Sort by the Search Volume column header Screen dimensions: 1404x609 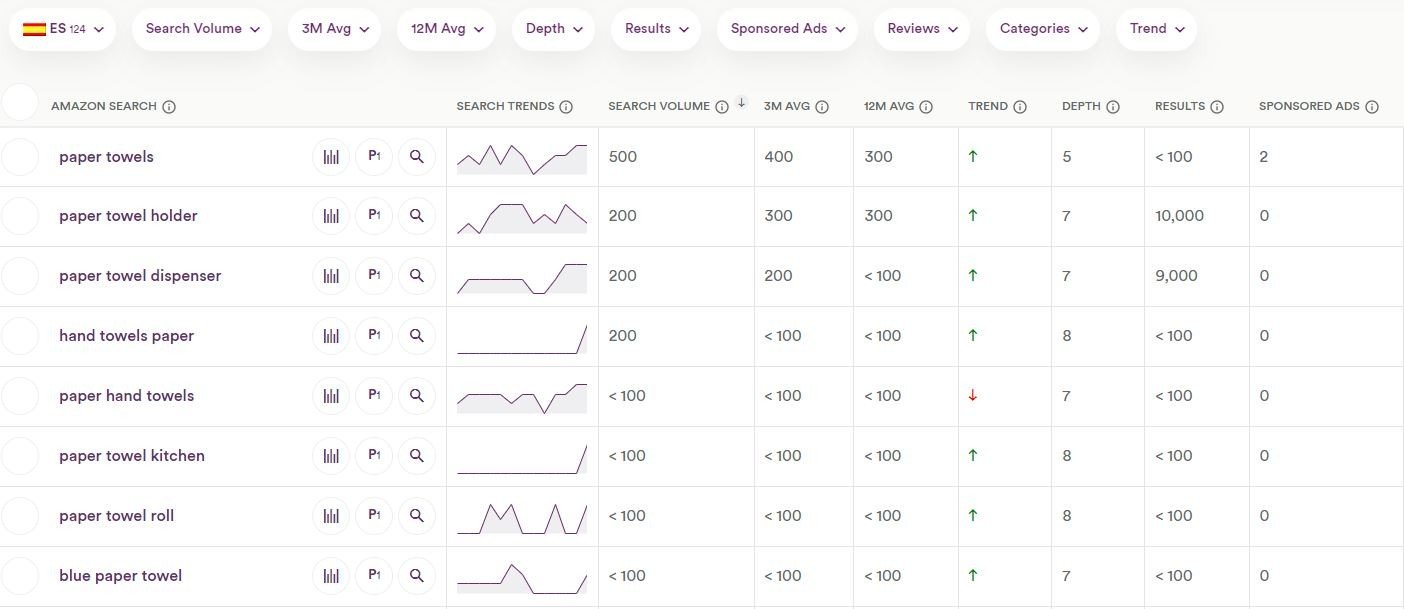tap(659, 106)
